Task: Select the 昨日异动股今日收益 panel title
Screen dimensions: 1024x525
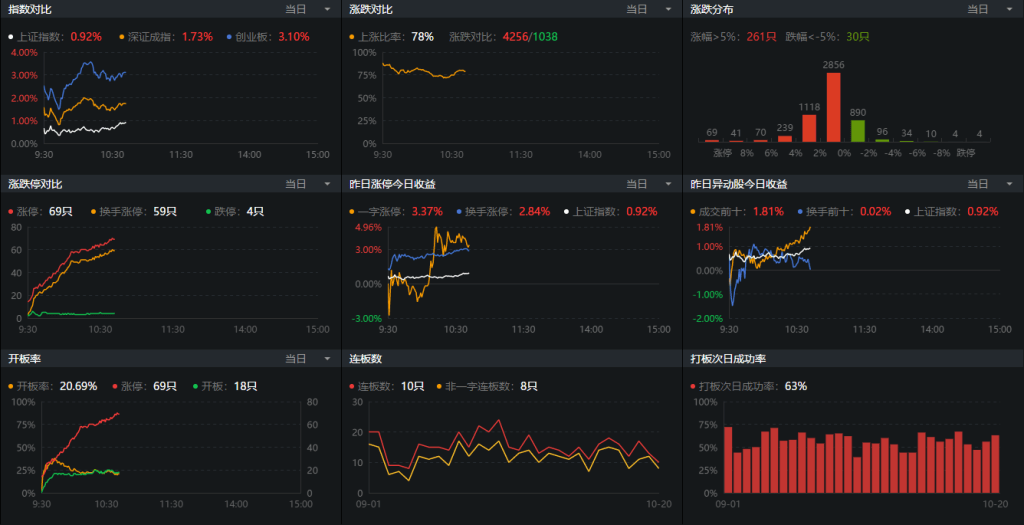Action: tap(739, 184)
